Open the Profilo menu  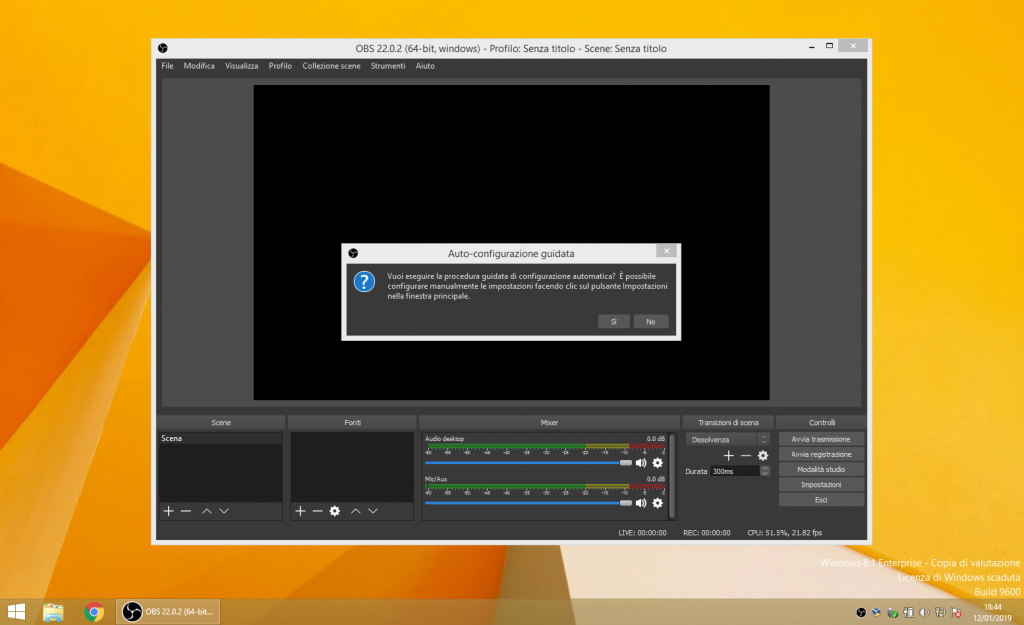click(x=280, y=66)
